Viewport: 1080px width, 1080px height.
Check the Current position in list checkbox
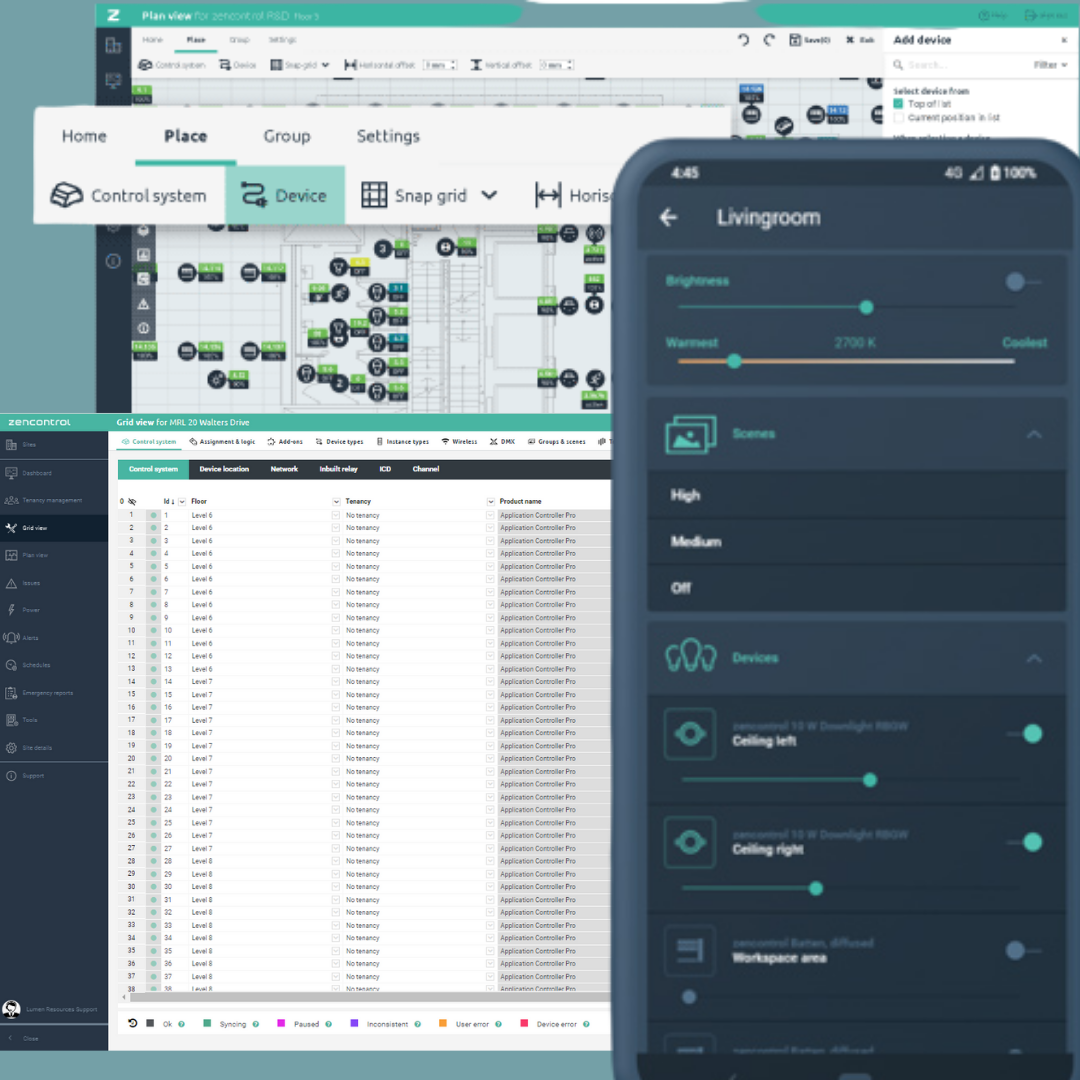[x=898, y=118]
